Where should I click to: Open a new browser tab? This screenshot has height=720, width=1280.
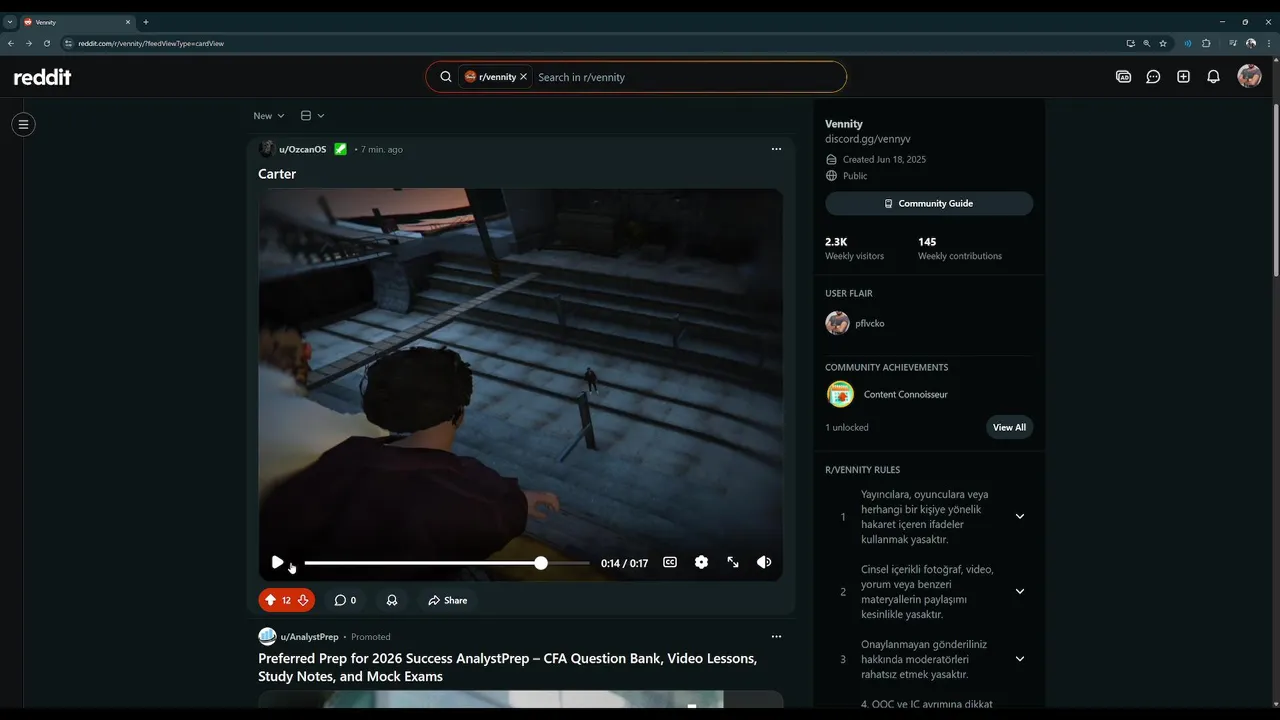tap(146, 22)
